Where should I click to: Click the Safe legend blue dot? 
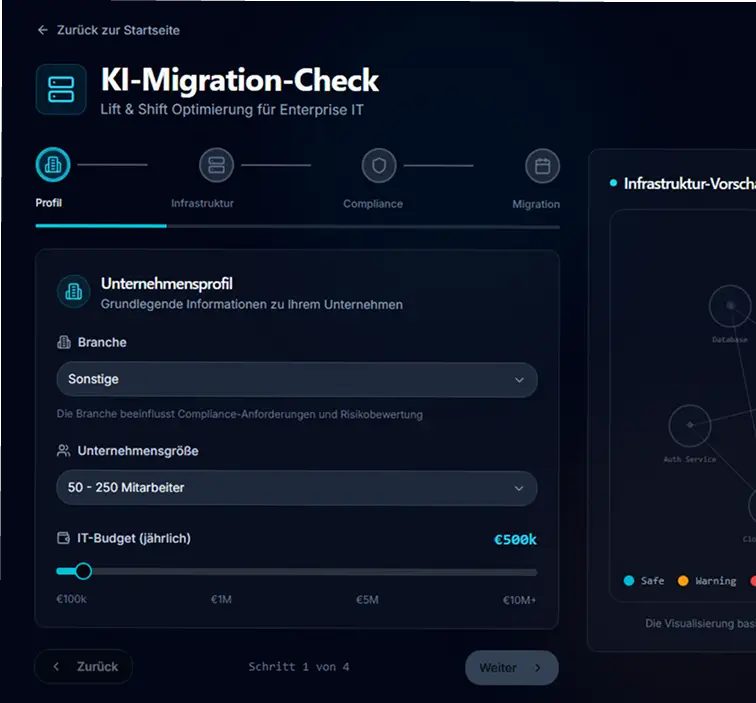pyautogui.click(x=629, y=581)
